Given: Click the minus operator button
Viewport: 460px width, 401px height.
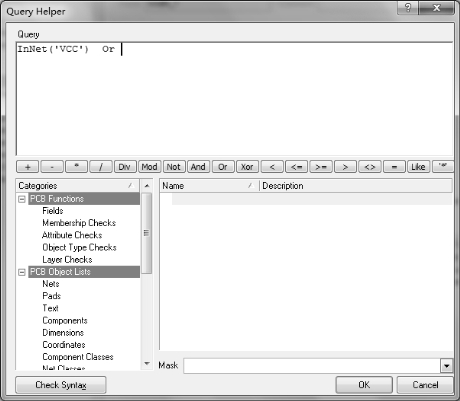Looking at the screenshot, I should coord(52,167).
